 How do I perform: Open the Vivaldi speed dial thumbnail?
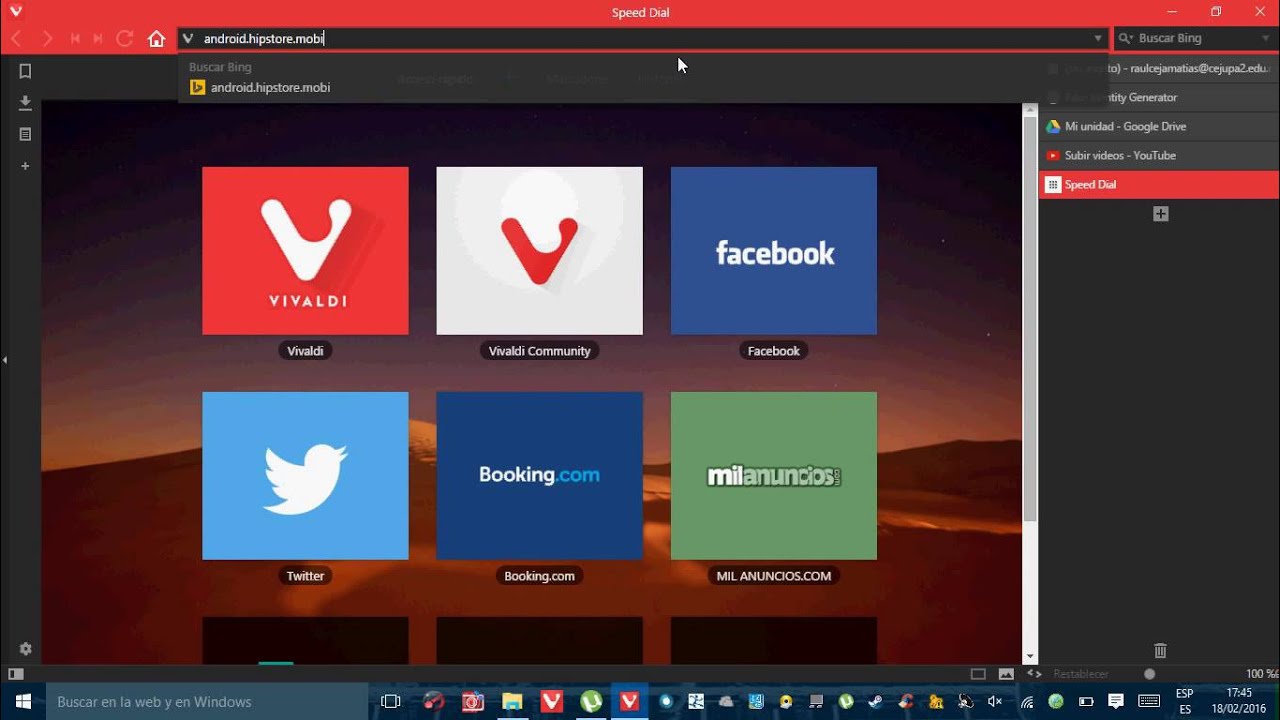pos(305,251)
